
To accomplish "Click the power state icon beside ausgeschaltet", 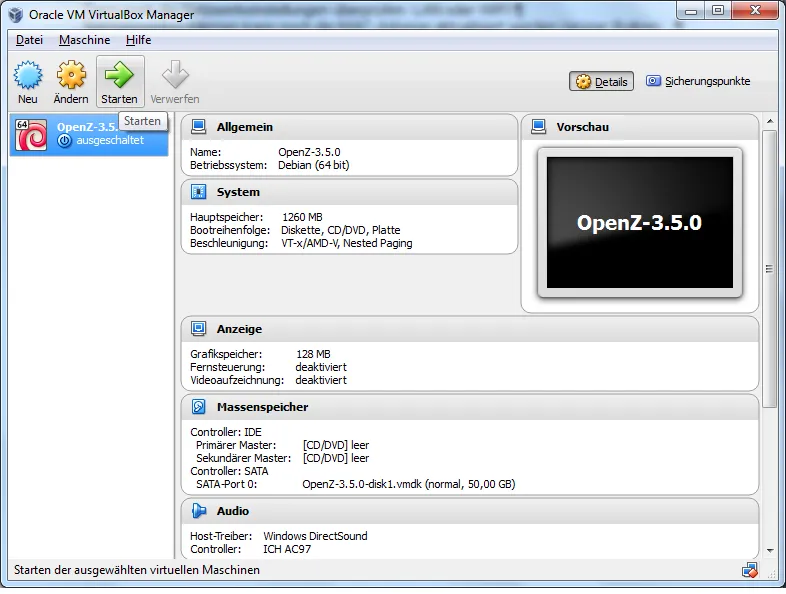I will 64,141.
